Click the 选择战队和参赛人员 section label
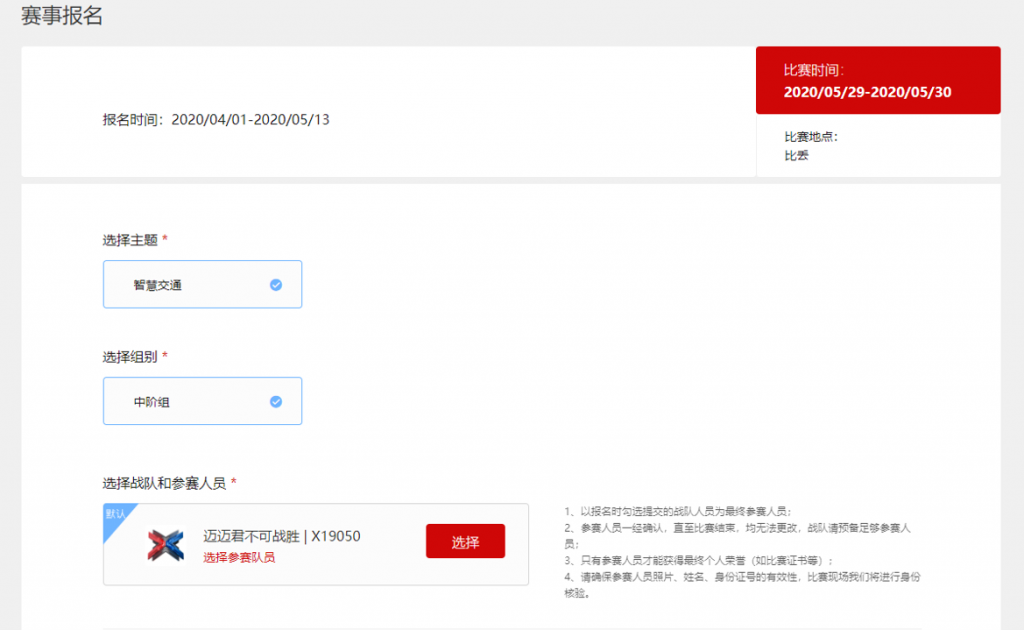Viewport: 1024px width, 630px height. 165,483
